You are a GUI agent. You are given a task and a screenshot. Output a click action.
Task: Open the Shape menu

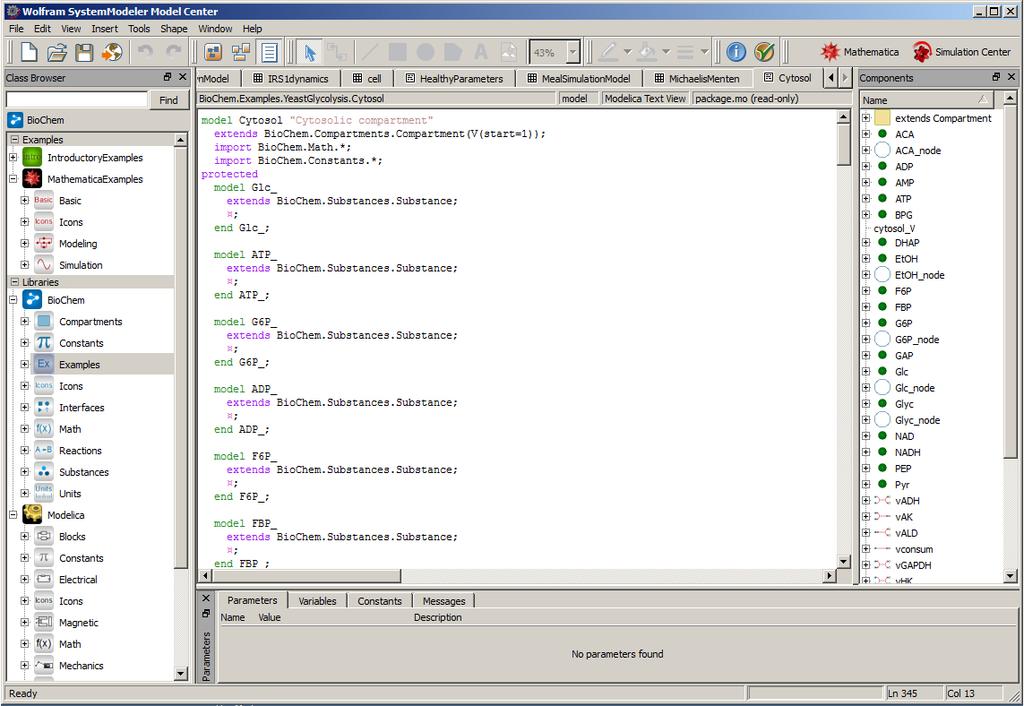point(174,29)
